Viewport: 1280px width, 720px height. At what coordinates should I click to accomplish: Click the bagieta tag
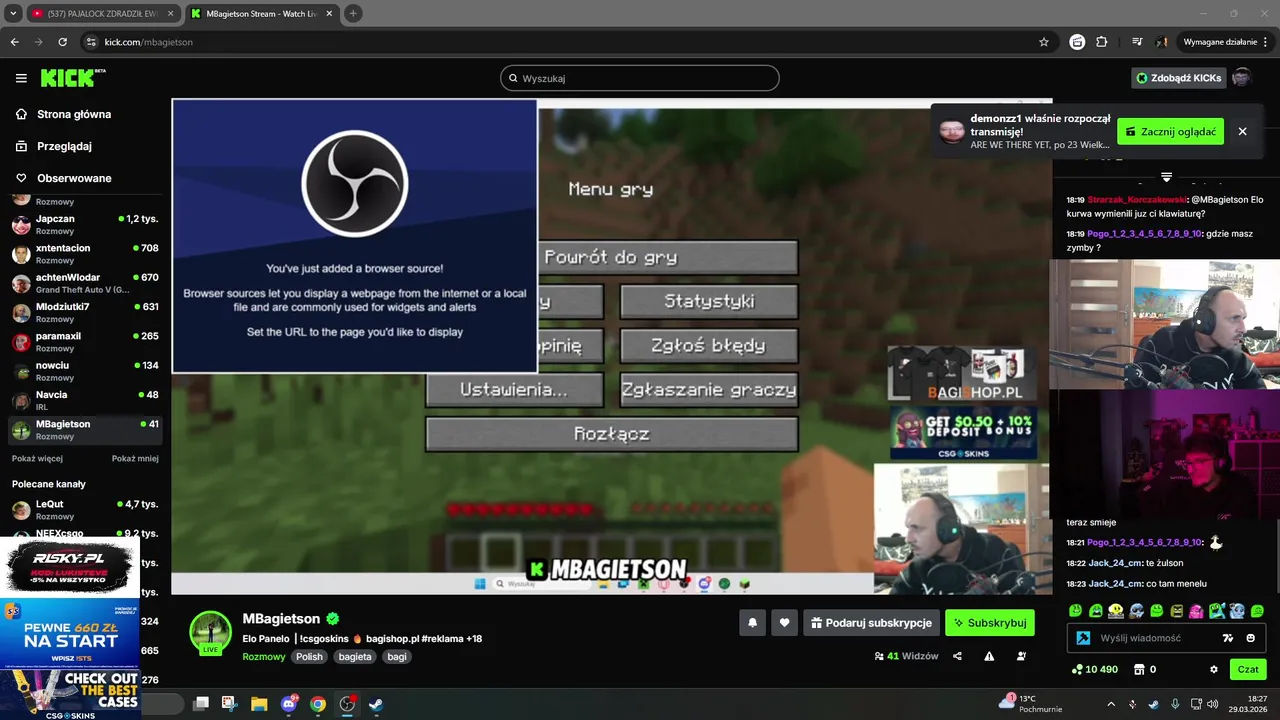pos(355,657)
